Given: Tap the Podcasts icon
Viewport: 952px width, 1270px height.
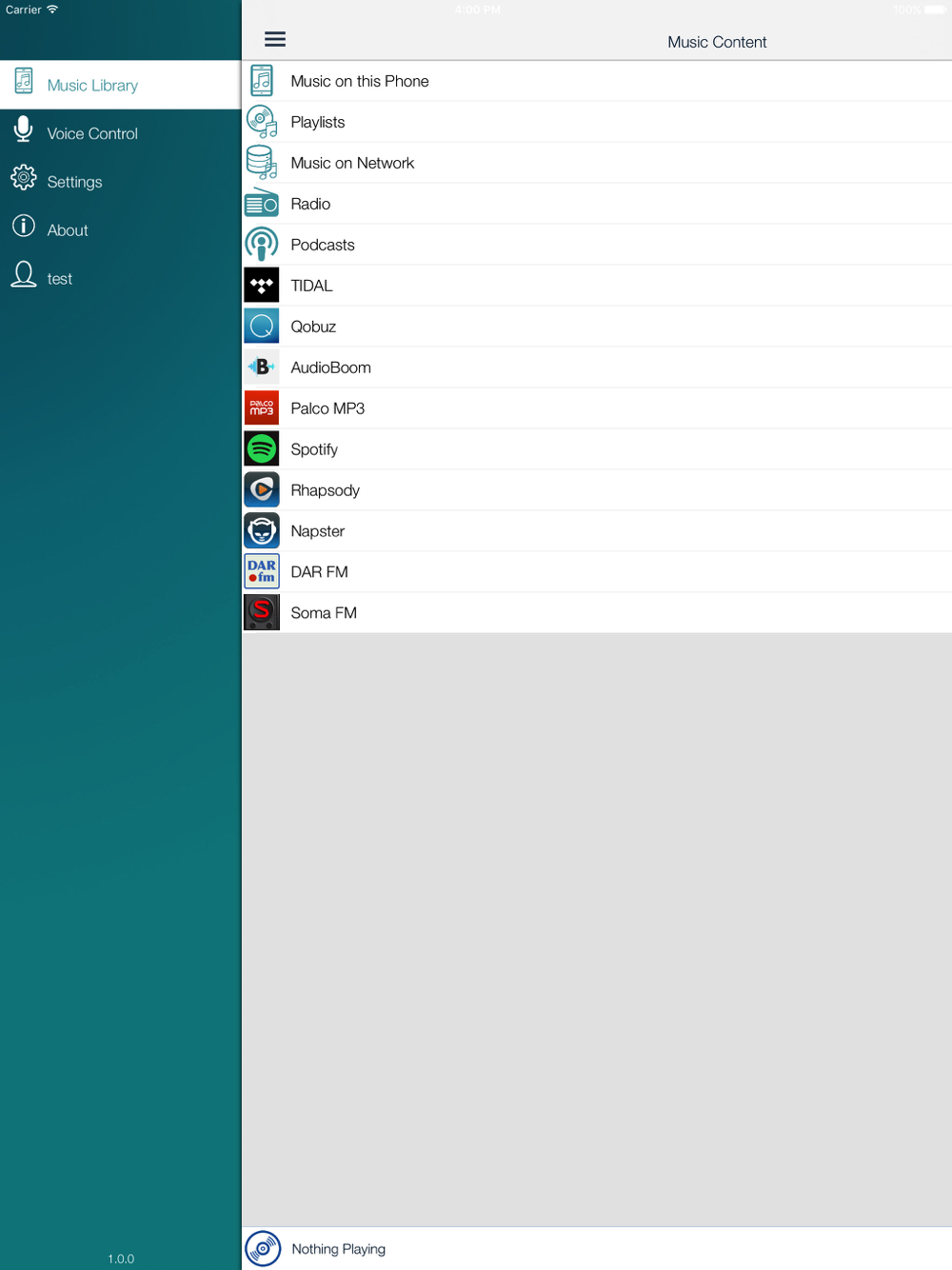Looking at the screenshot, I should click(x=262, y=245).
